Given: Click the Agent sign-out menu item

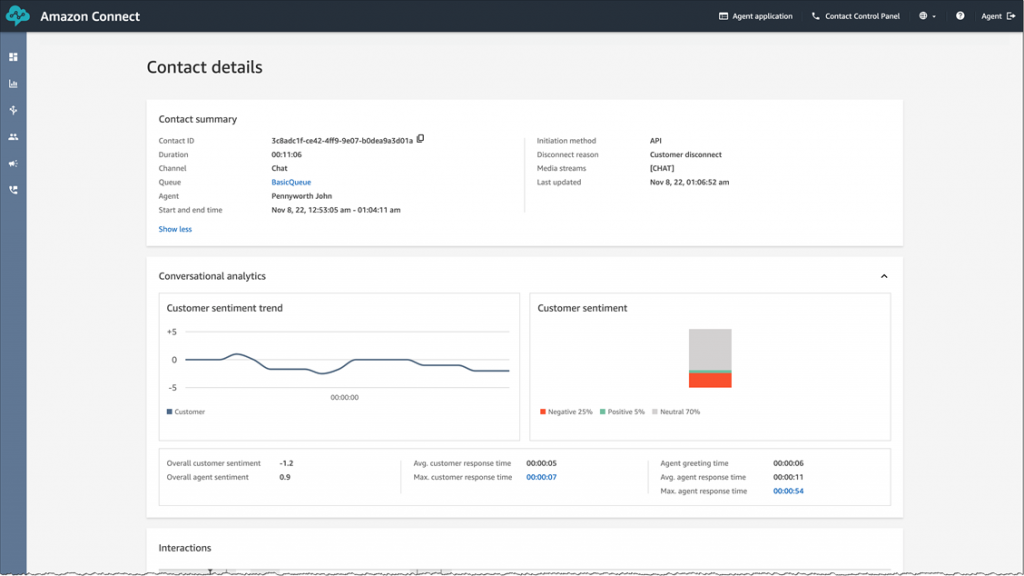Looking at the screenshot, I should (x=997, y=16).
